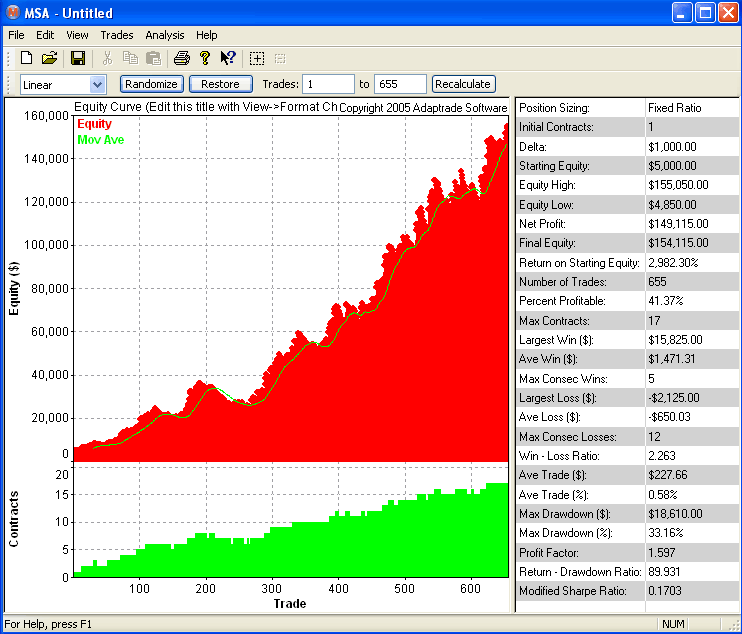
Task: Activate the context help pointer icon
Action: [227, 58]
